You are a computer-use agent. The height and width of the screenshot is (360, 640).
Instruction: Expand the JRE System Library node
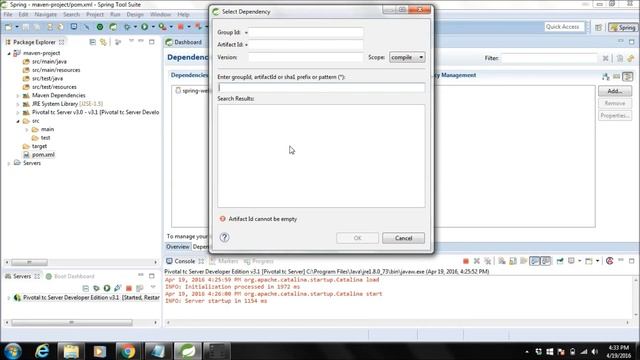coord(18,104)
